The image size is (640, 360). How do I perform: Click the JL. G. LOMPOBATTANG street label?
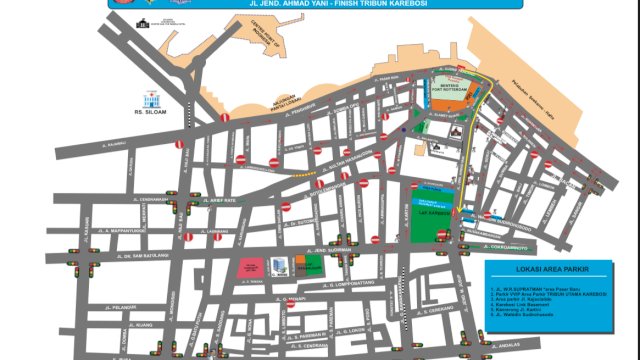point(348,284)
